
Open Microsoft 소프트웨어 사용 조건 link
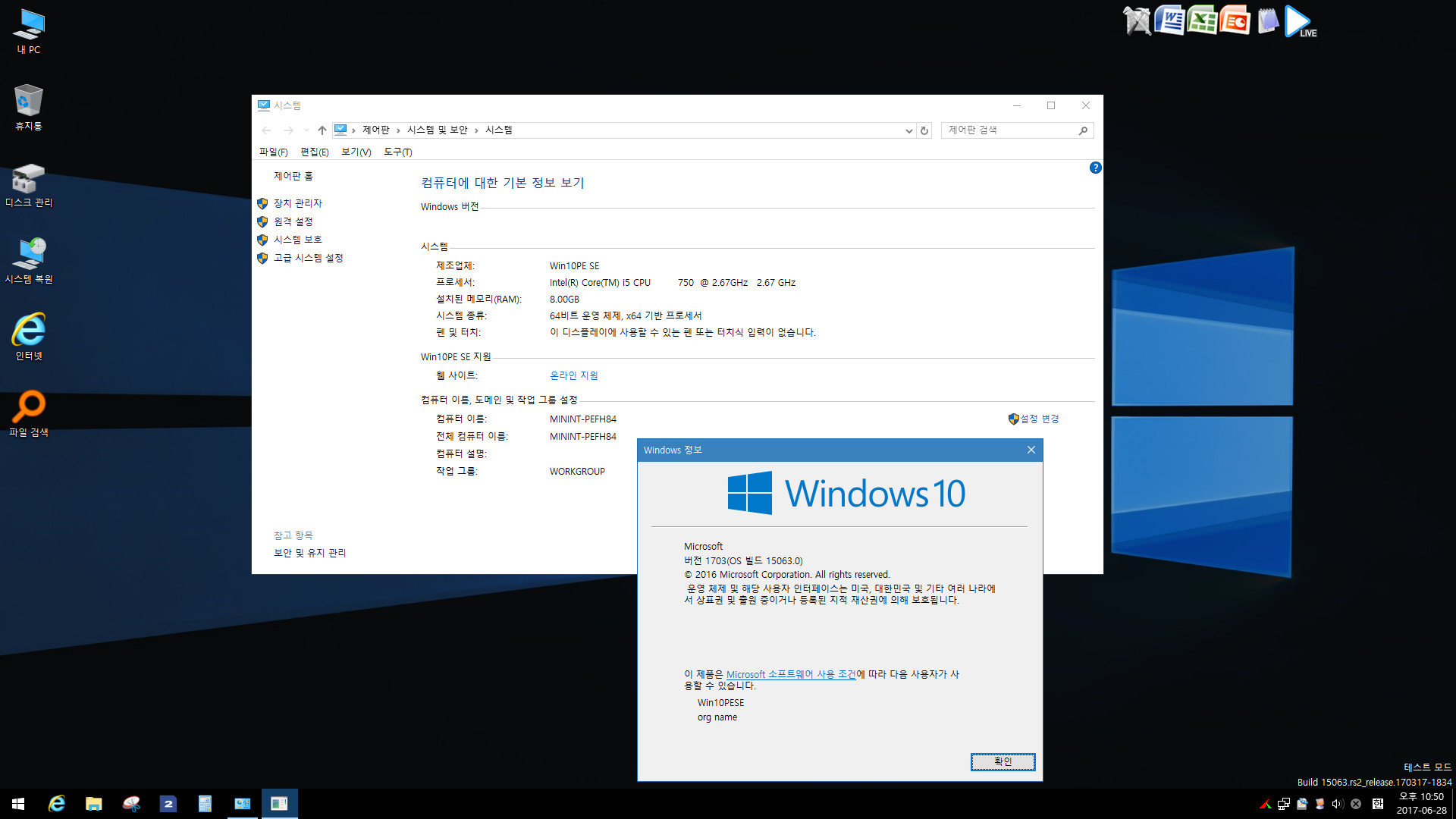pyautogui.click(x=791, y=674)
